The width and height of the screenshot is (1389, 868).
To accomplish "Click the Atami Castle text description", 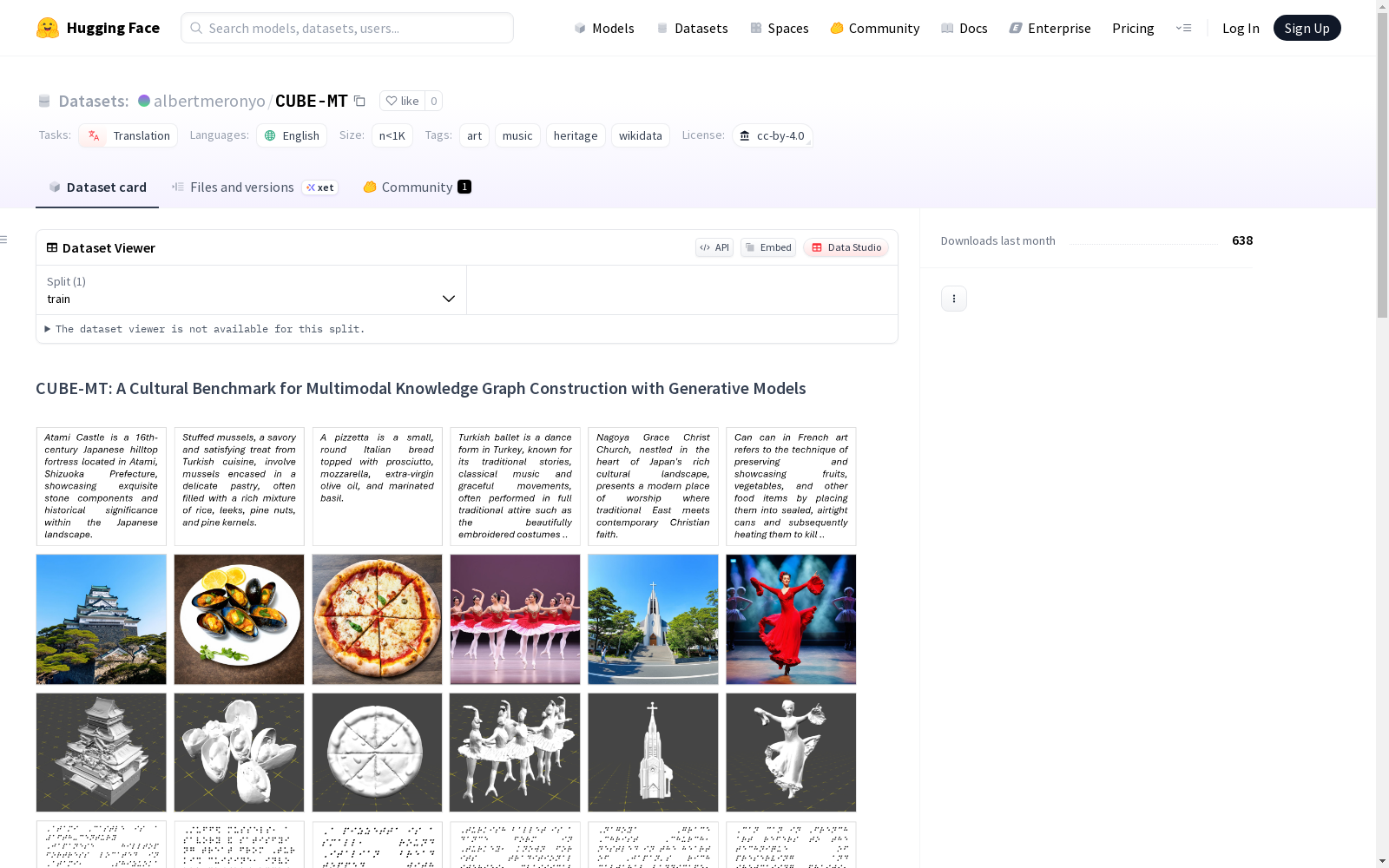I will pos(102,486).
